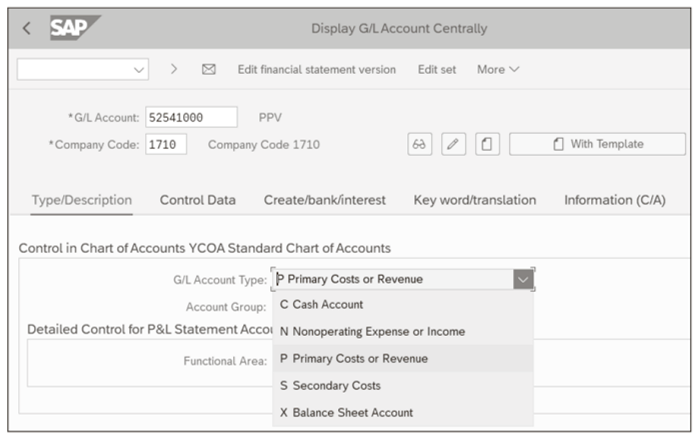This screenshot has width=698, height=440.
Task: Expand the More menu
Action: point(498,69)
